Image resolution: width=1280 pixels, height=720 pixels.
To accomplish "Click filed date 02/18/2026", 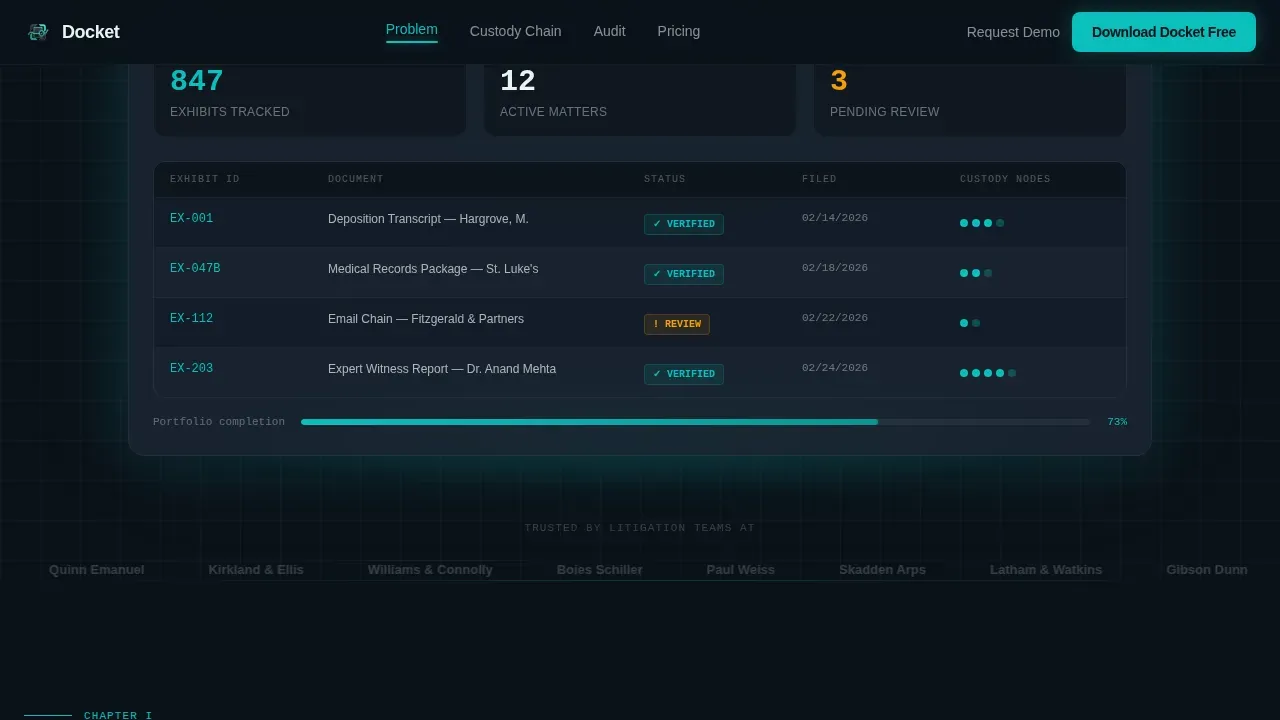I will [x=835, y=268].
